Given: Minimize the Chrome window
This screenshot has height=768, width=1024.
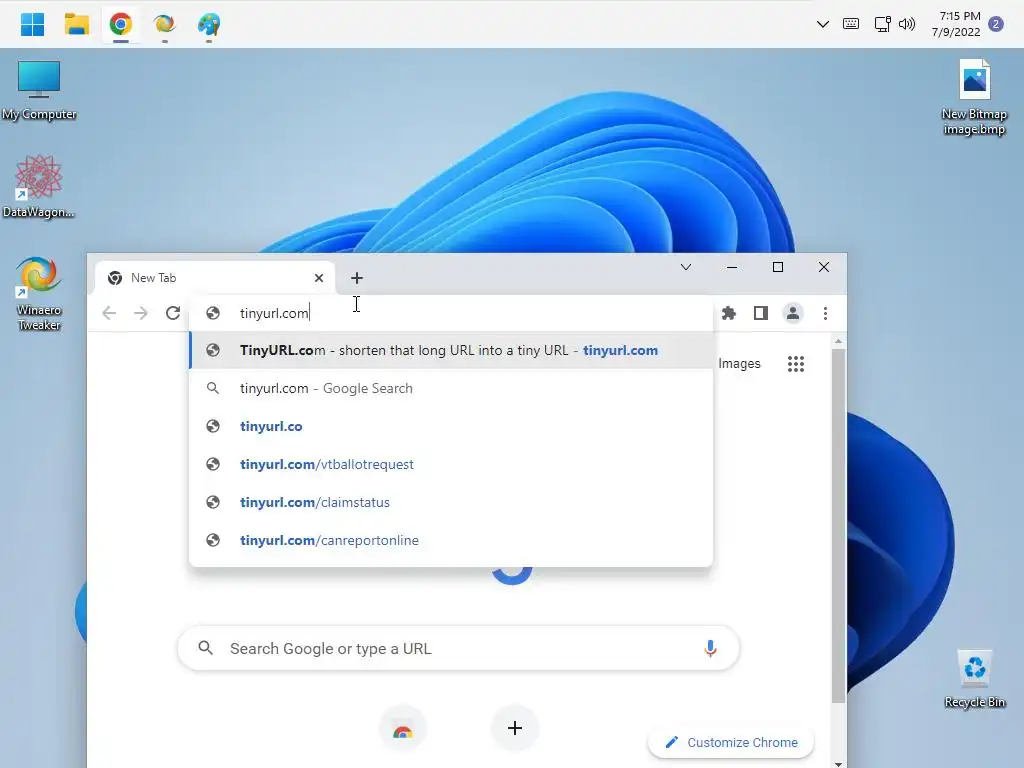Looking at the screenshot, I should tap(732, 267).
